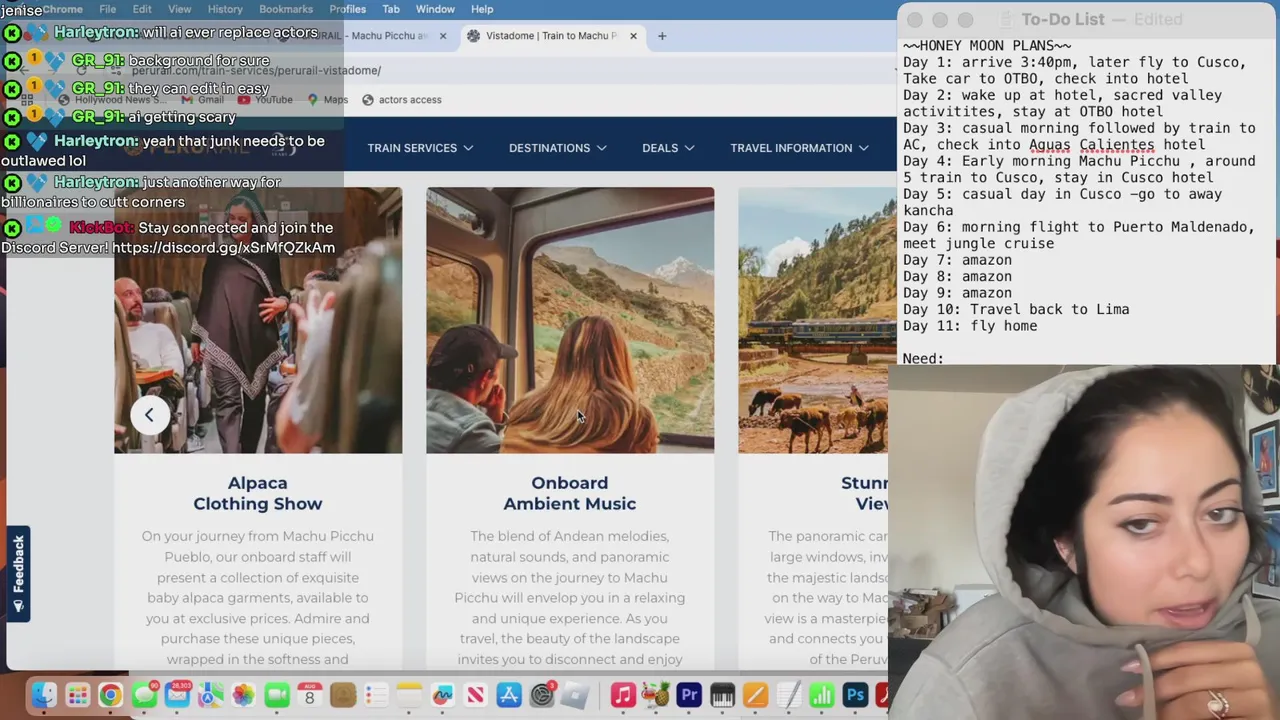The image size is (1280, 720).
Task: Open Premiere Pro in the dock
Action: coord(689,695)
